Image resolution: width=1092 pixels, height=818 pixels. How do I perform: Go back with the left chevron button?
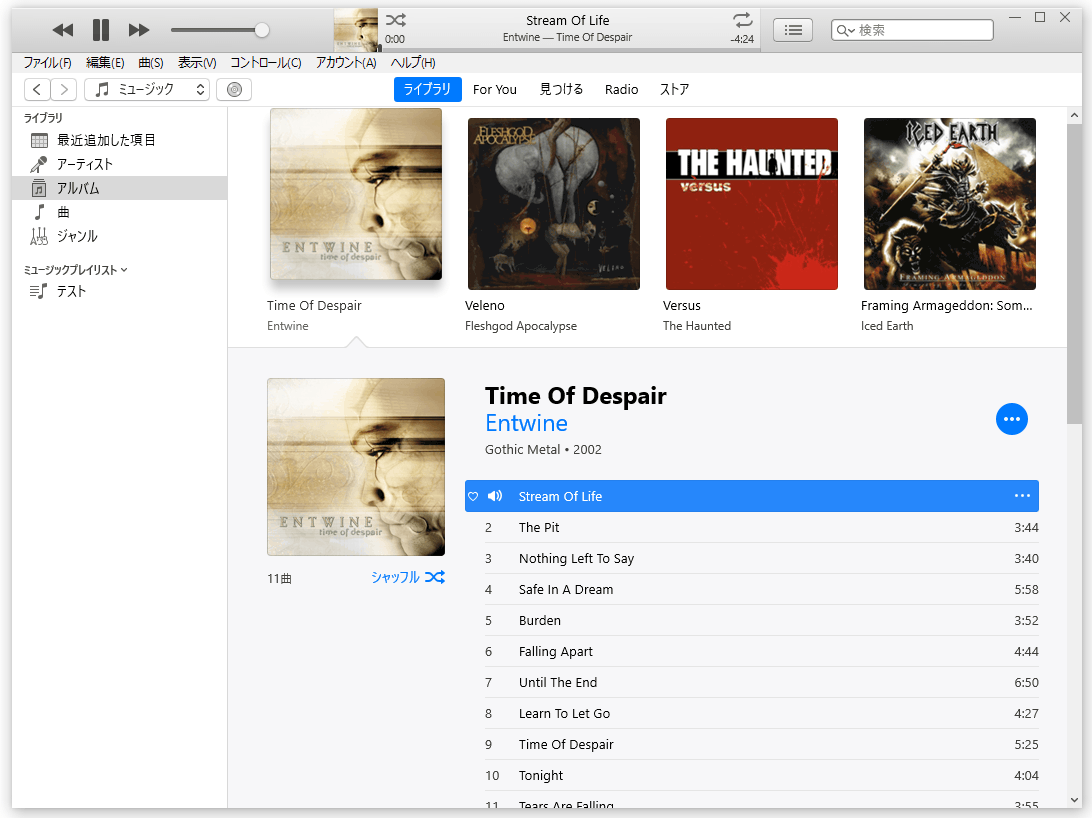point(37,89)
